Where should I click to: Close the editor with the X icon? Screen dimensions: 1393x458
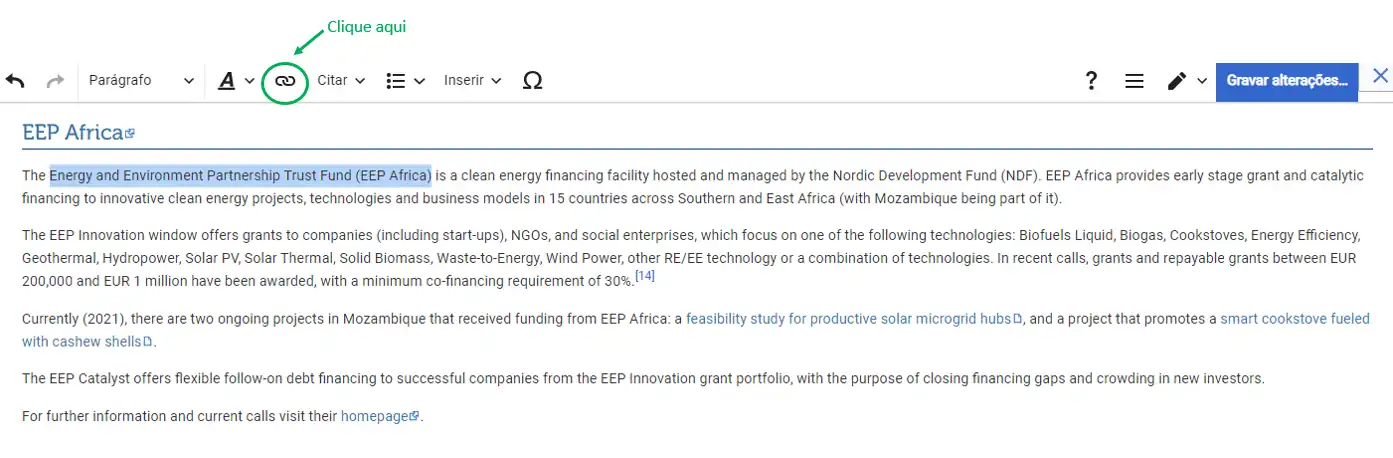pos(1380,76)
